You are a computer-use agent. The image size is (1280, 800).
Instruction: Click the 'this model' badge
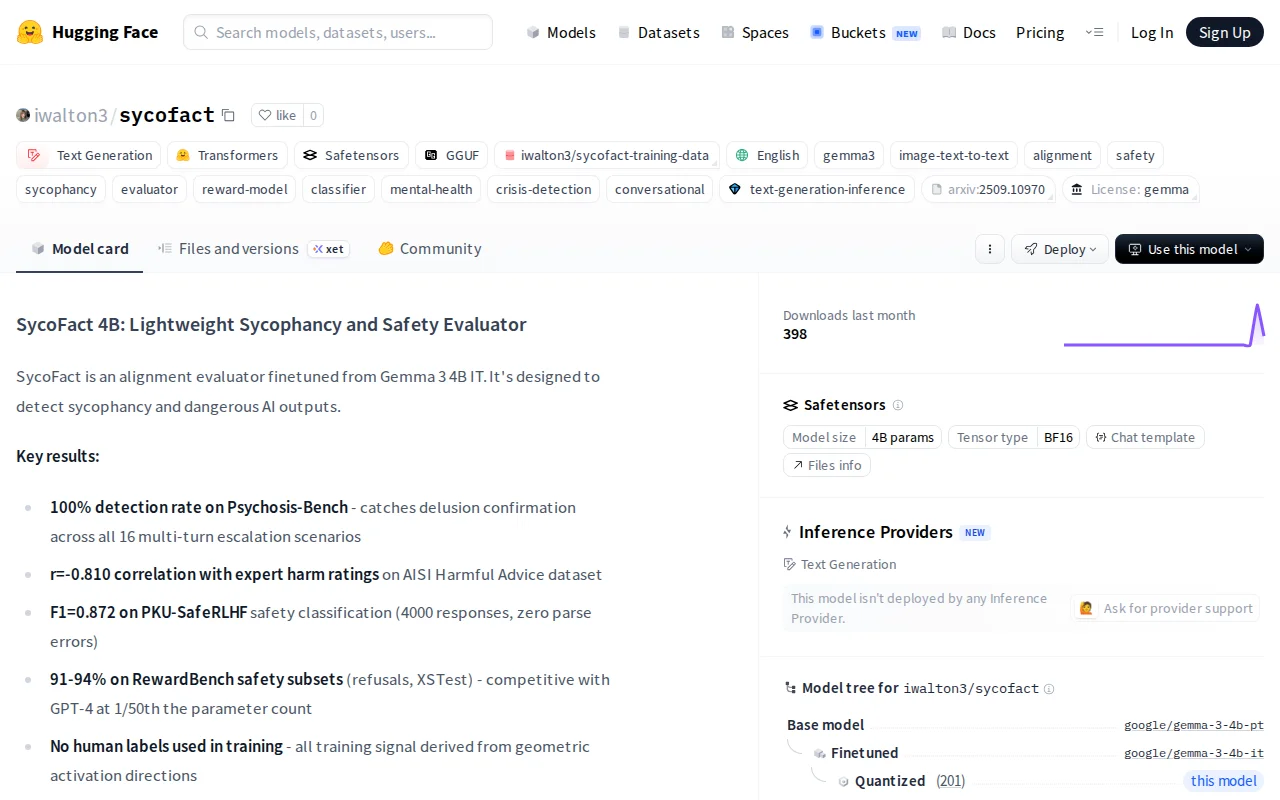1223,781
